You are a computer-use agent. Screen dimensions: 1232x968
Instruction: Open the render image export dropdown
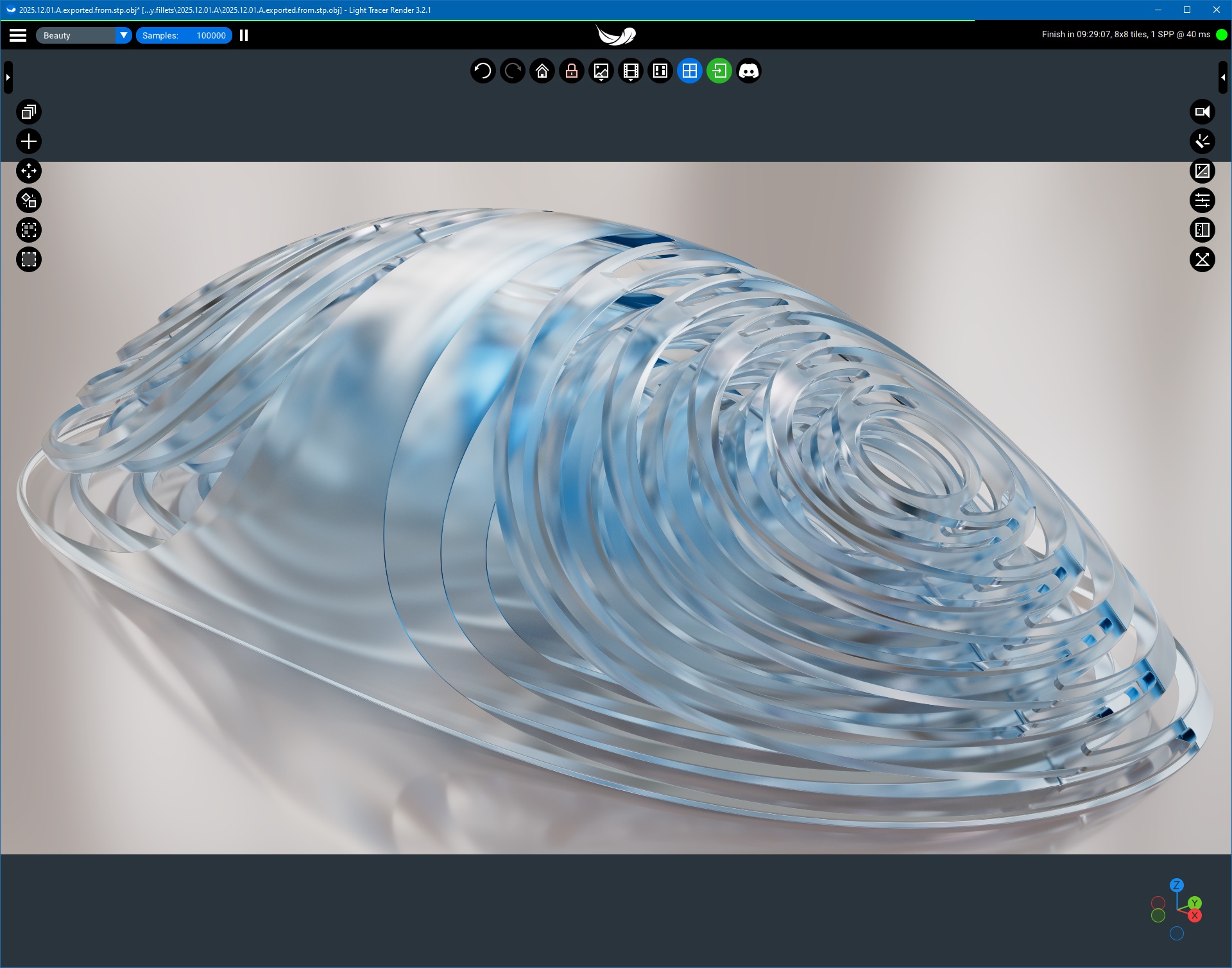coord(601,71)
